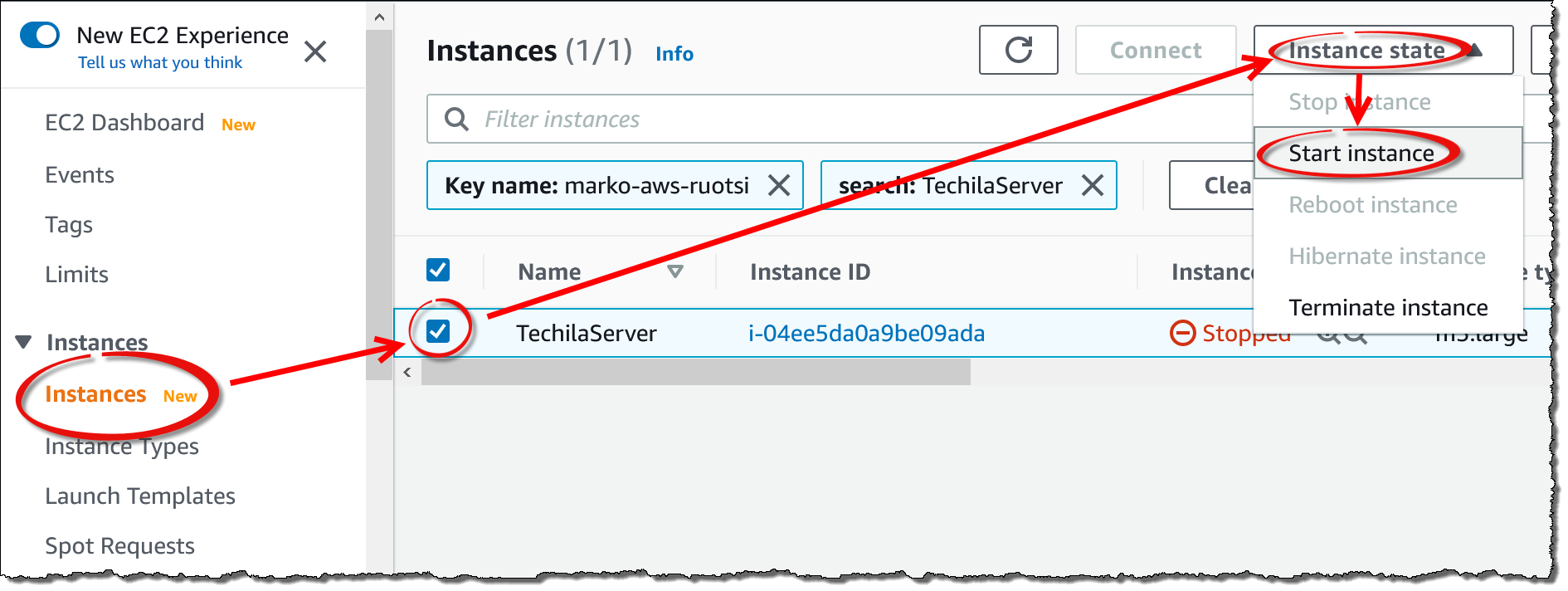Remove the Key name marko-aws-ruotsi filter
Viewport: 1568px width, 591px height.
tap(778, 185)
